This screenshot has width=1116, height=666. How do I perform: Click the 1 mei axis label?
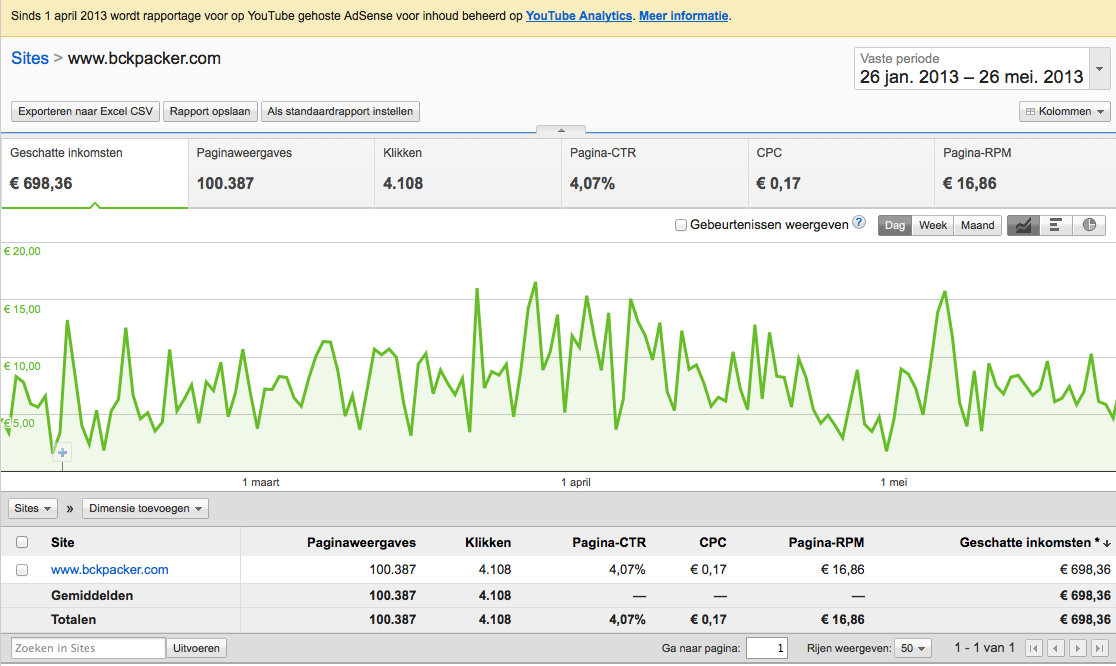click(894, 482)
